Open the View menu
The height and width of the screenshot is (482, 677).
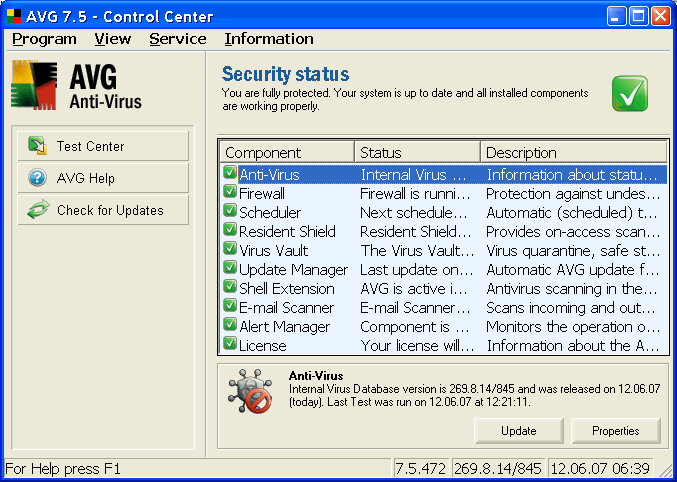(113, 39)
